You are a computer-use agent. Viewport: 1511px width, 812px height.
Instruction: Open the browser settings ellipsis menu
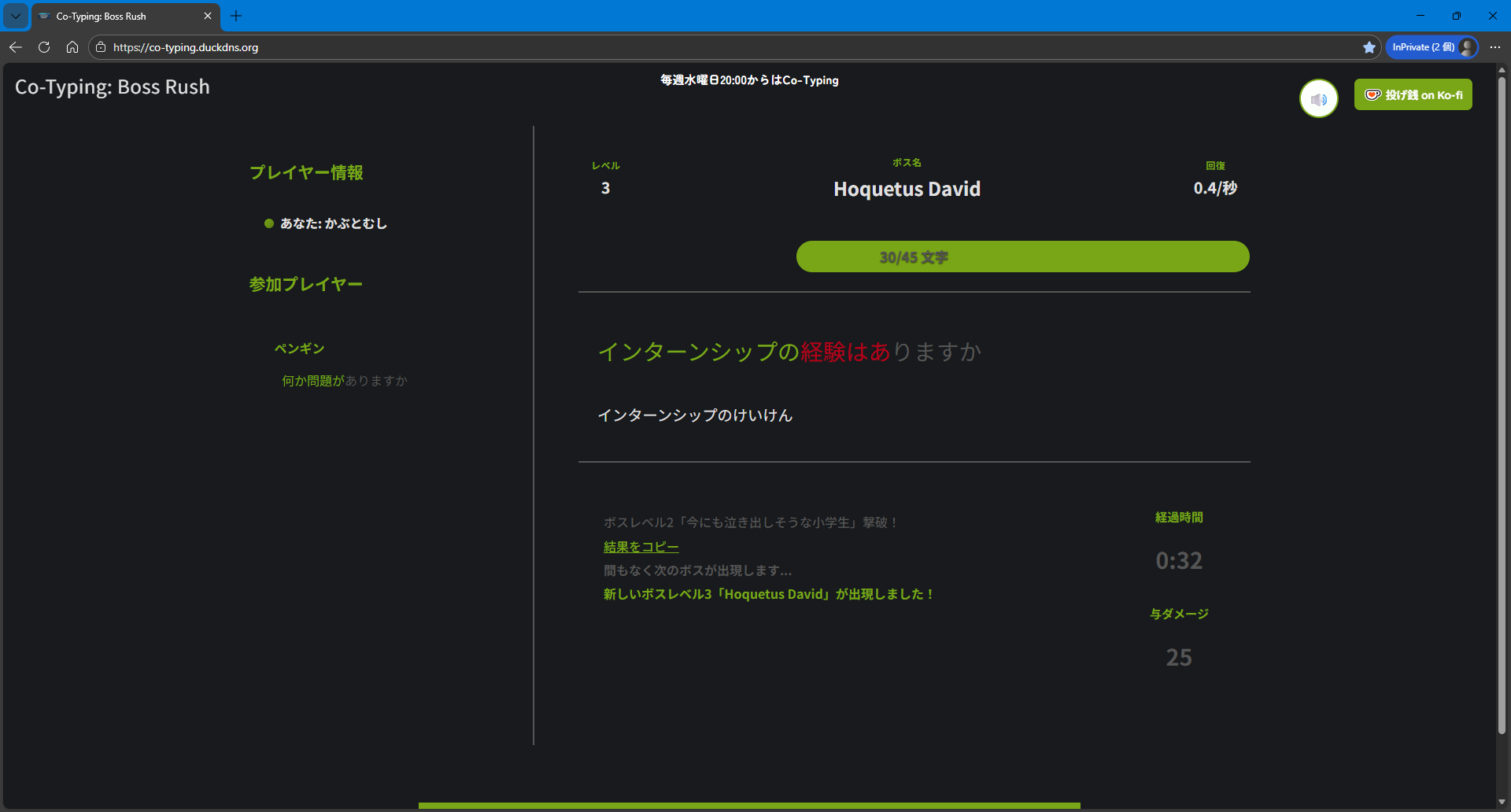point(1495,47)
